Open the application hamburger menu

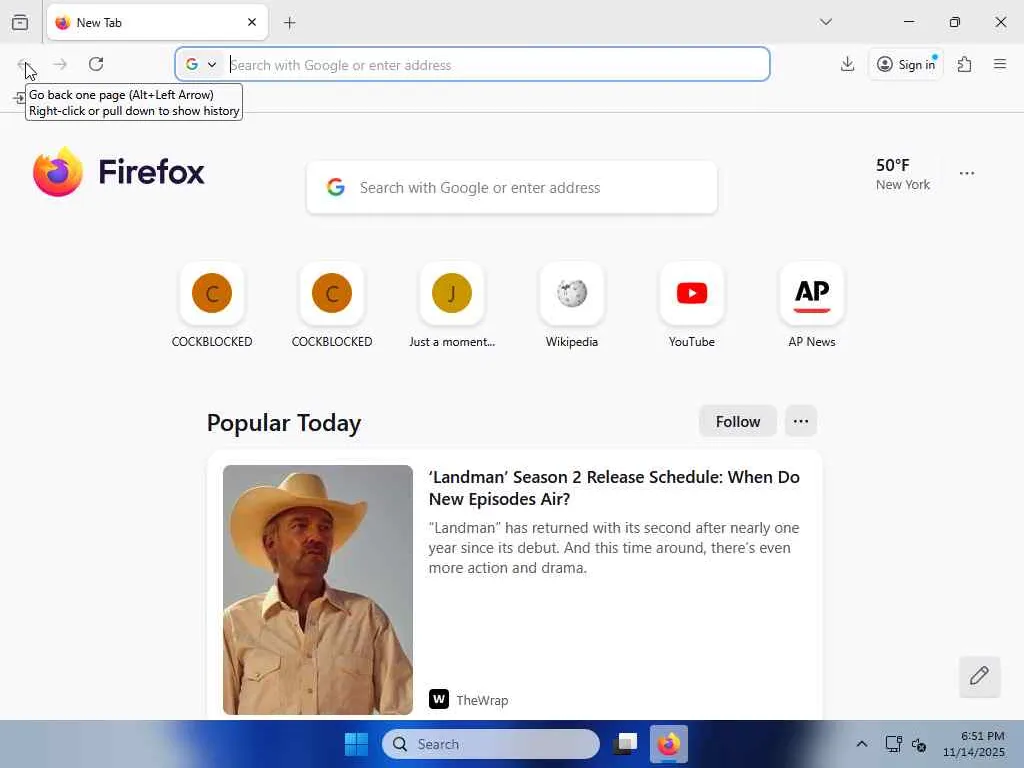pos(1000,64)
